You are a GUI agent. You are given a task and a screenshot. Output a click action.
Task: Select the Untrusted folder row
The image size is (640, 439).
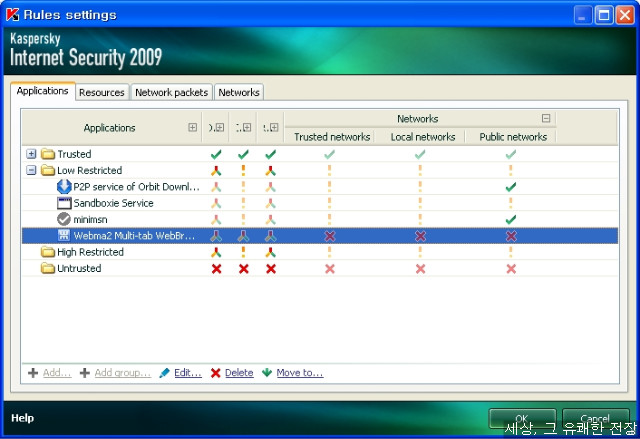[320, 268]
